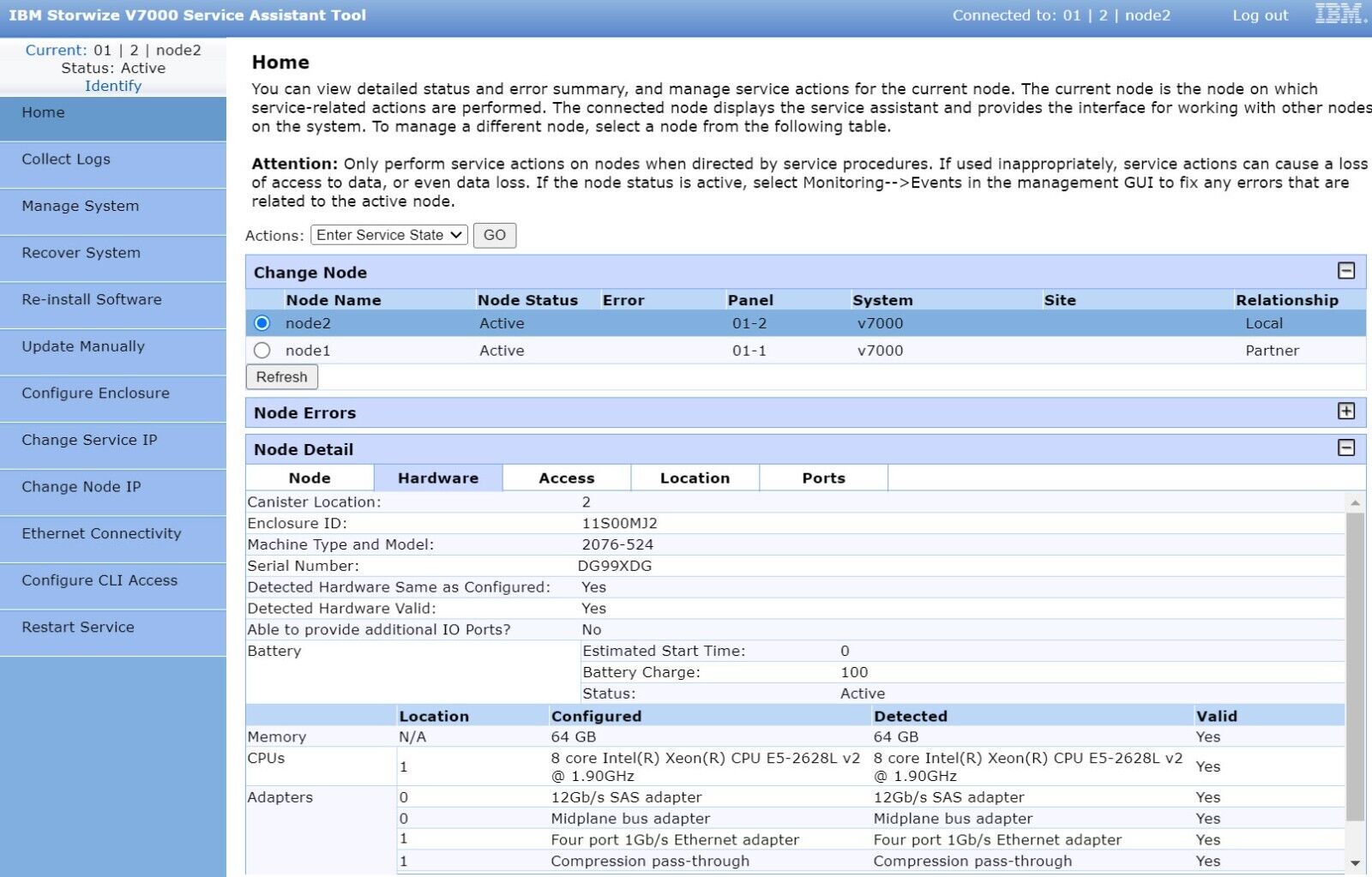Open Re-install Software page

coord(113,306)
